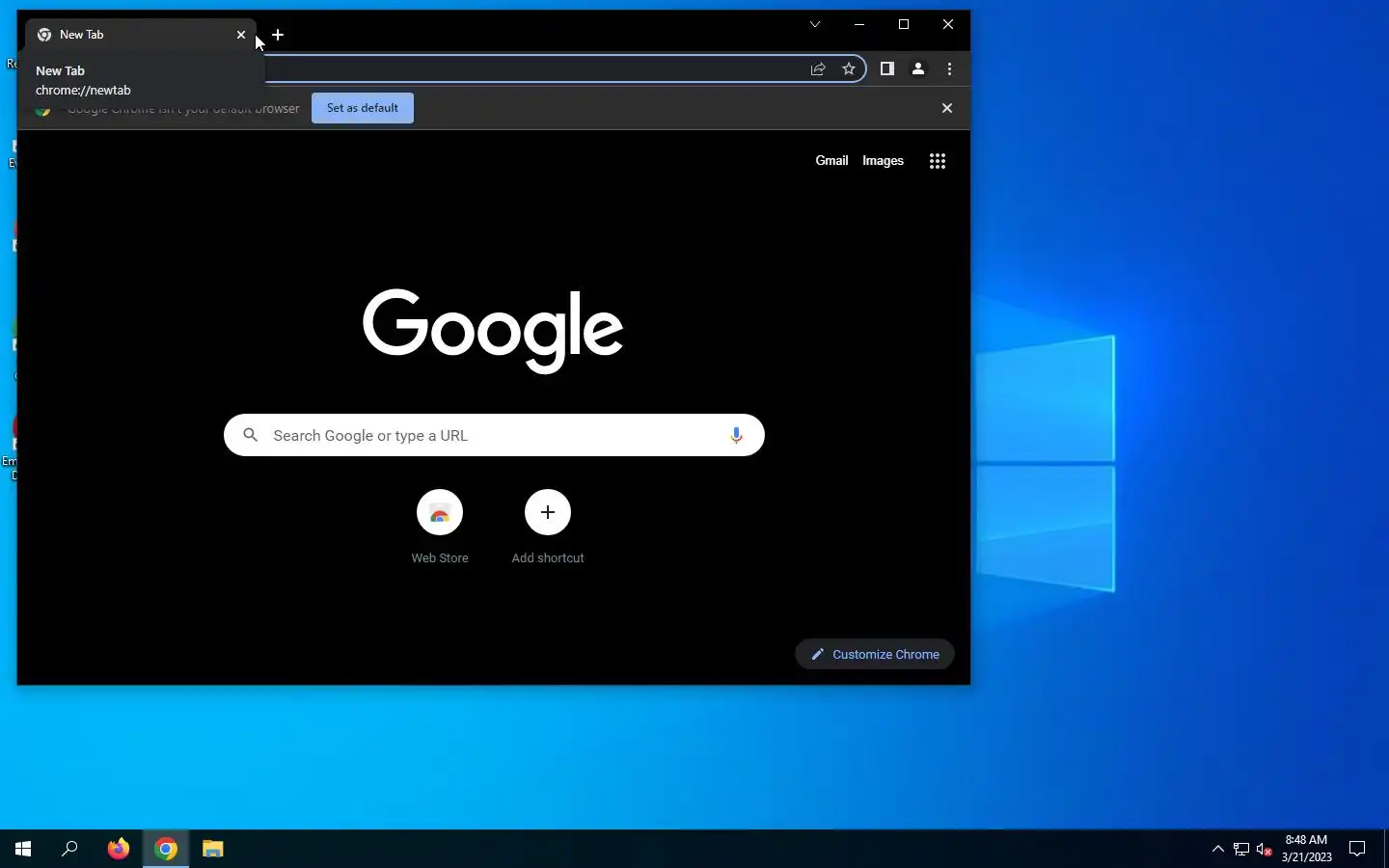The height and width of the screenshot is (868, 1389).
Task: Click magnifier icon in search box
Action: 251,435
